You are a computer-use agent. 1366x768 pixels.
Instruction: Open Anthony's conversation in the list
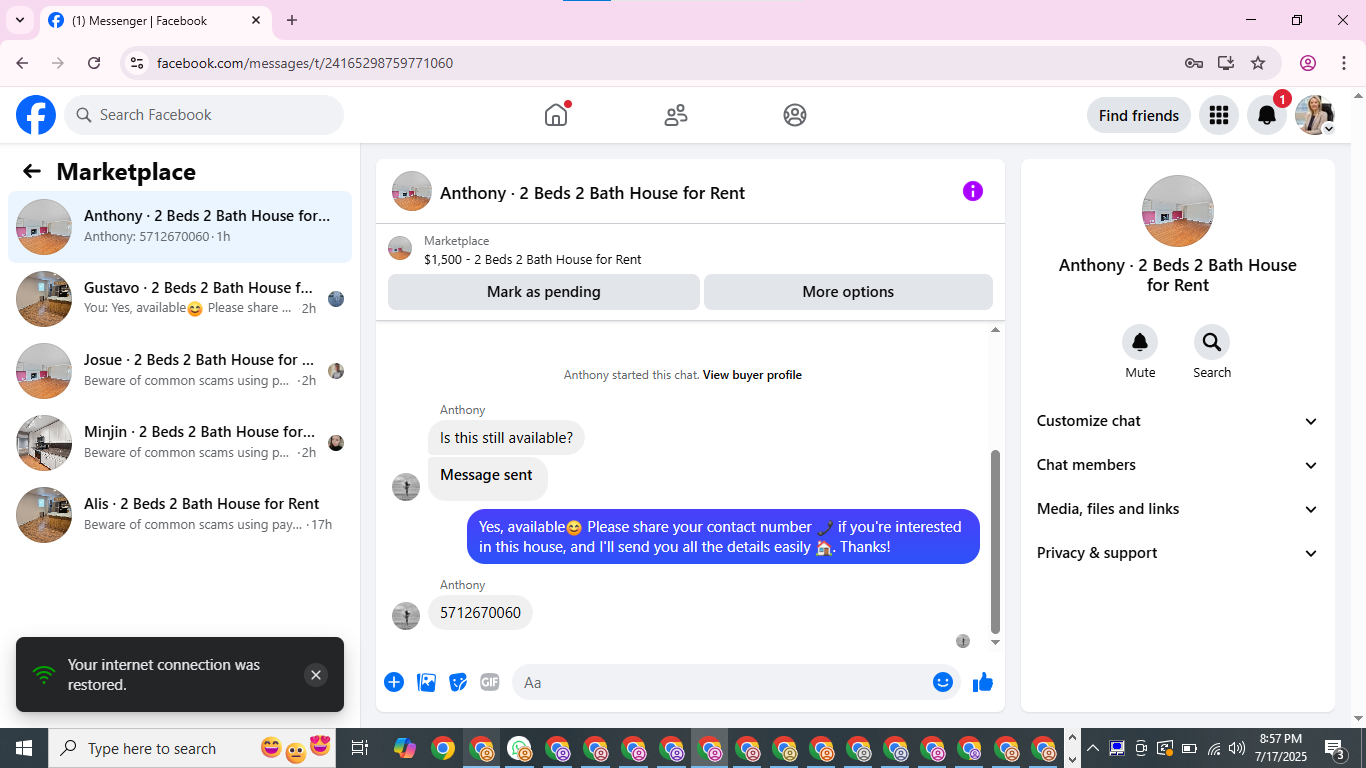pyautogui.click(x=180, y=227)
